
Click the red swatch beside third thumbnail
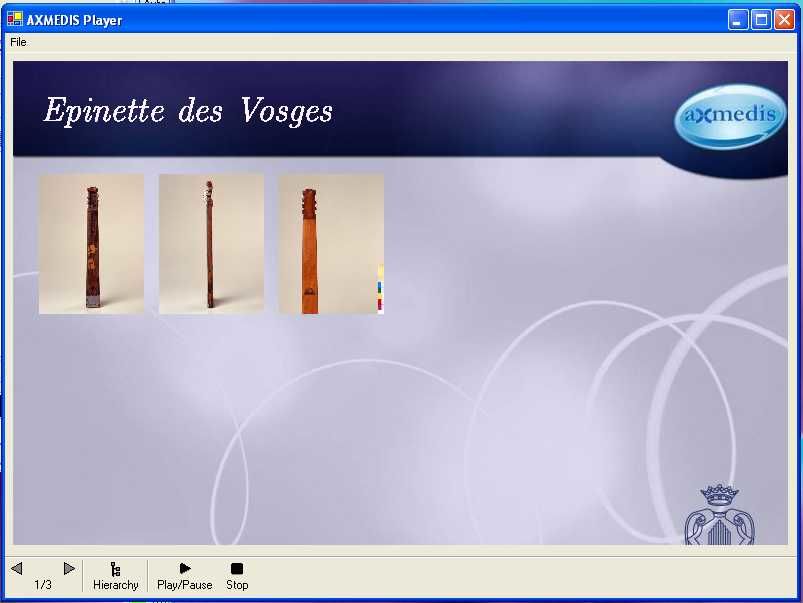[380, 303]
